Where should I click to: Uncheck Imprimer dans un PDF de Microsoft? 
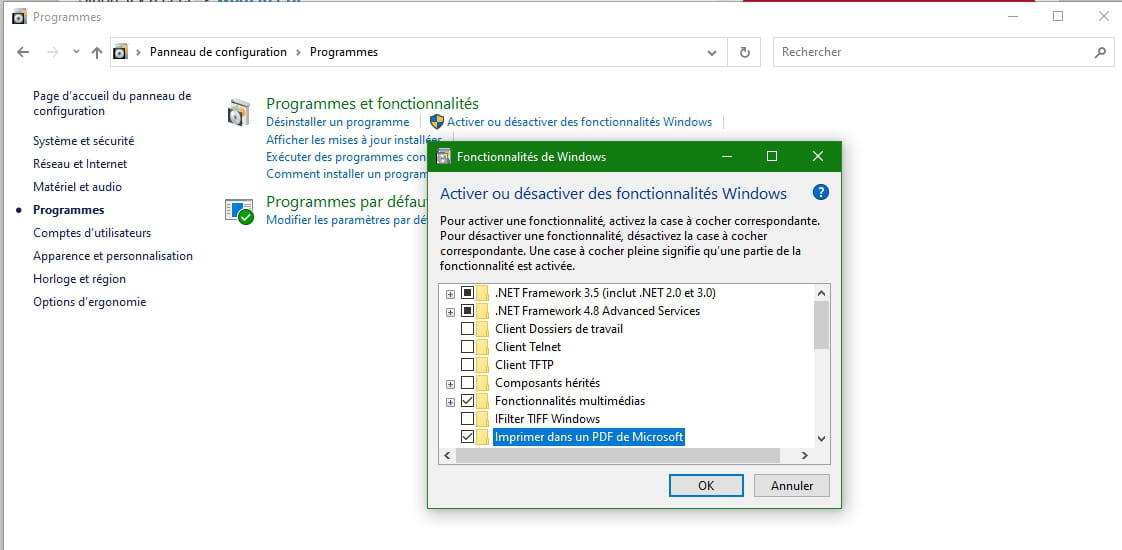pyautogui.click(x=467, y=436)
